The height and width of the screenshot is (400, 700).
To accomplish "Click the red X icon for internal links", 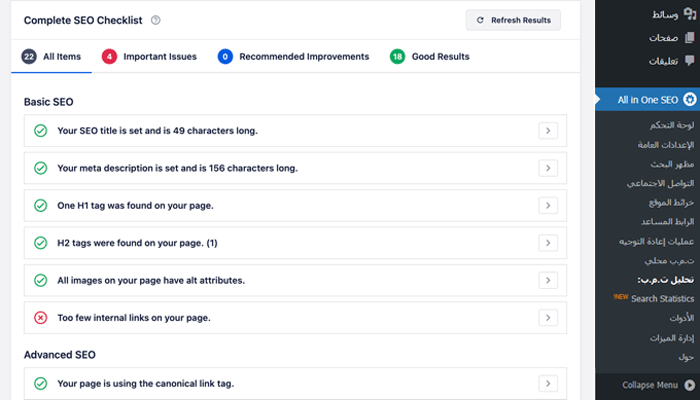I will pyautogui.click(x=41, y=290).
